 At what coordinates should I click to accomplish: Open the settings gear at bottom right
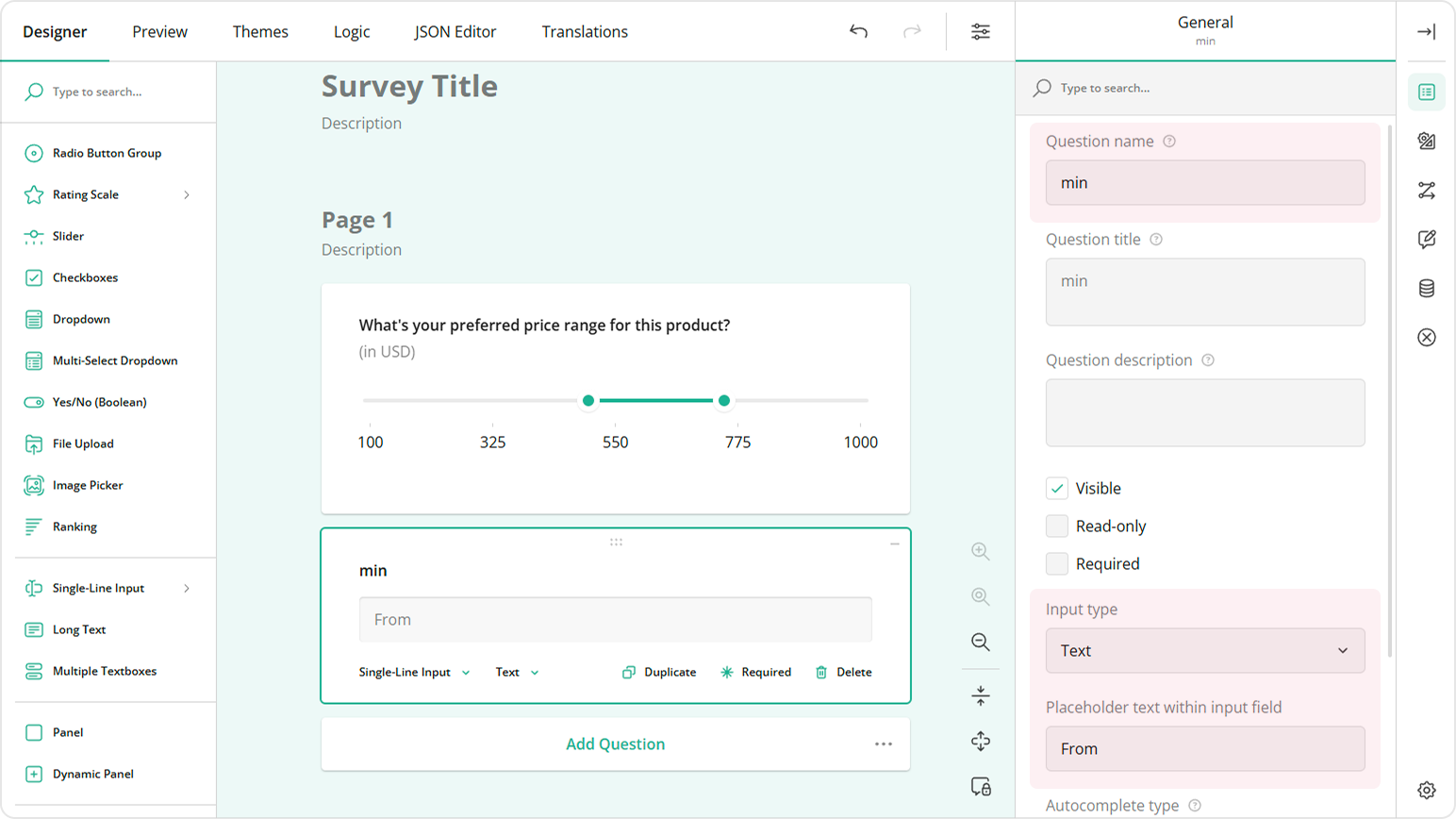(1425, 789)
